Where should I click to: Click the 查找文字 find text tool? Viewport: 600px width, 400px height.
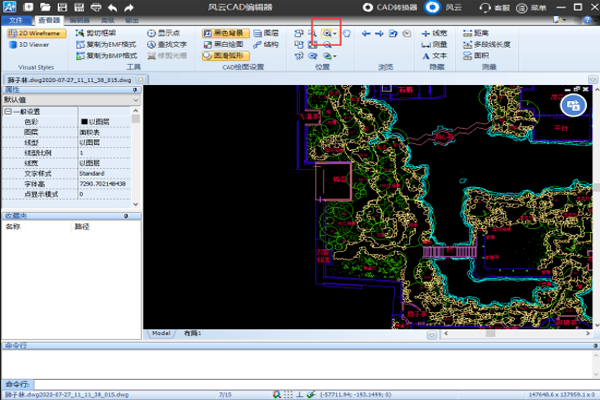(x=168, y=45)
